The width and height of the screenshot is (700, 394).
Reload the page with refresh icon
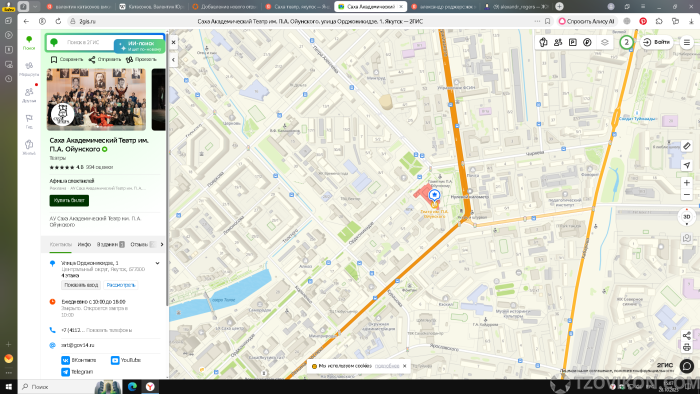(58, 21)
